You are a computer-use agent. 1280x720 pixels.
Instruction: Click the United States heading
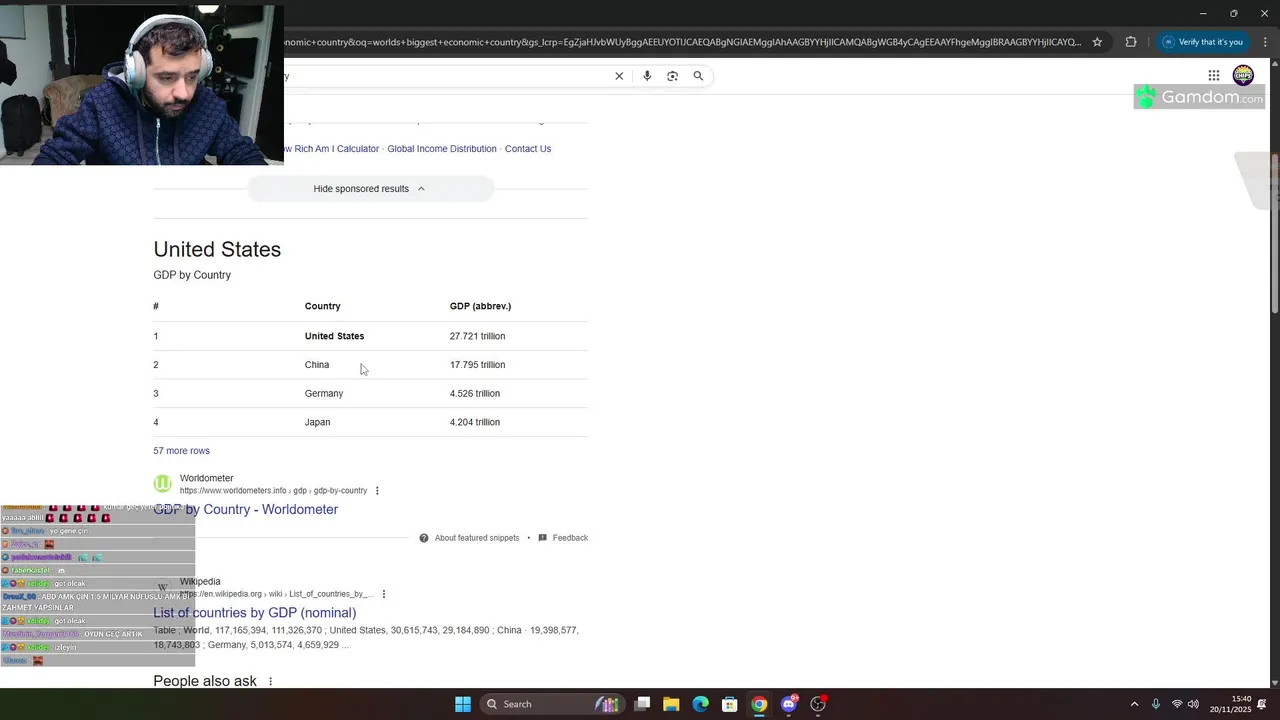[x=217, y=249]
